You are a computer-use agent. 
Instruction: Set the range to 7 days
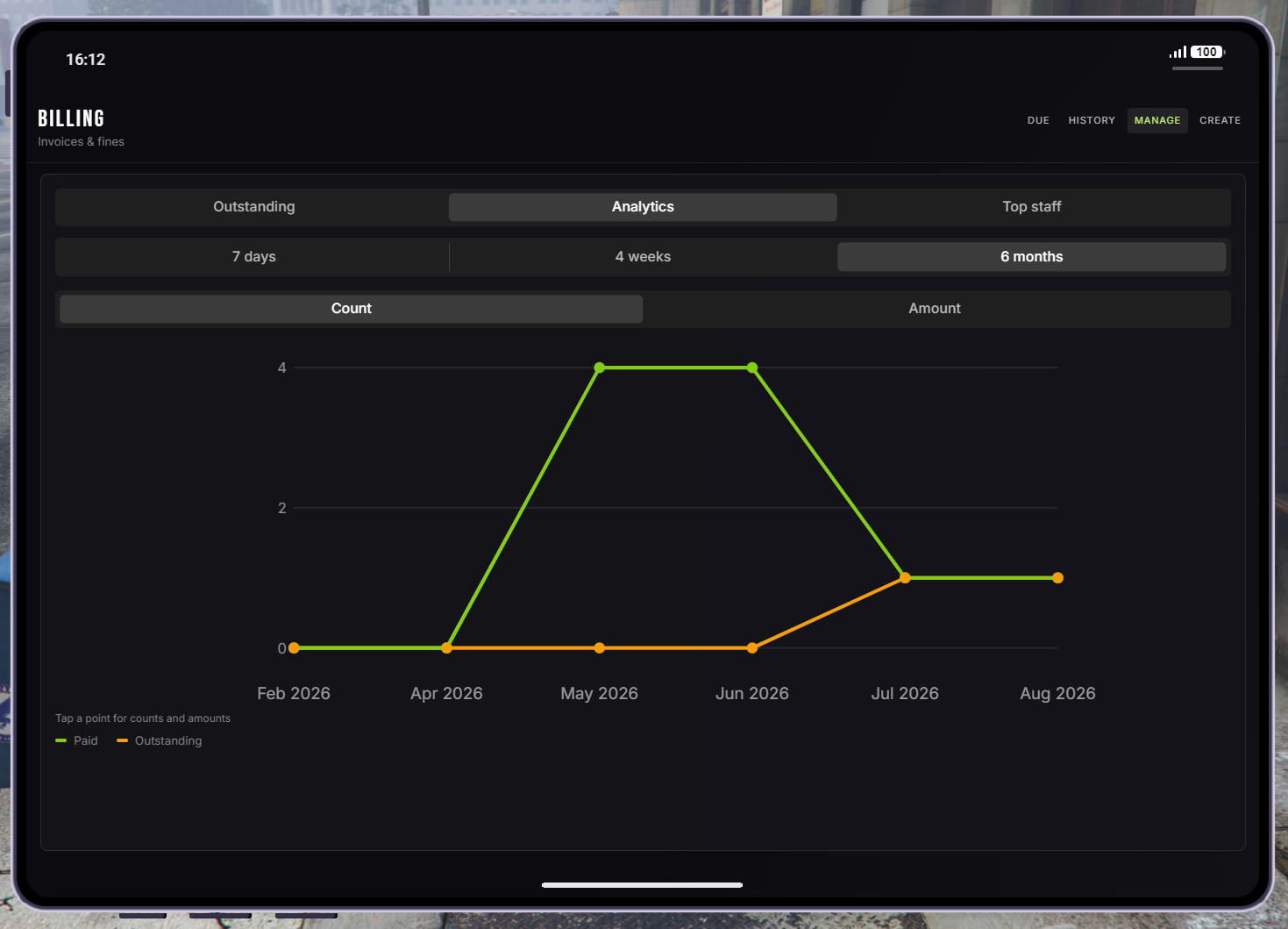[254, 257]
